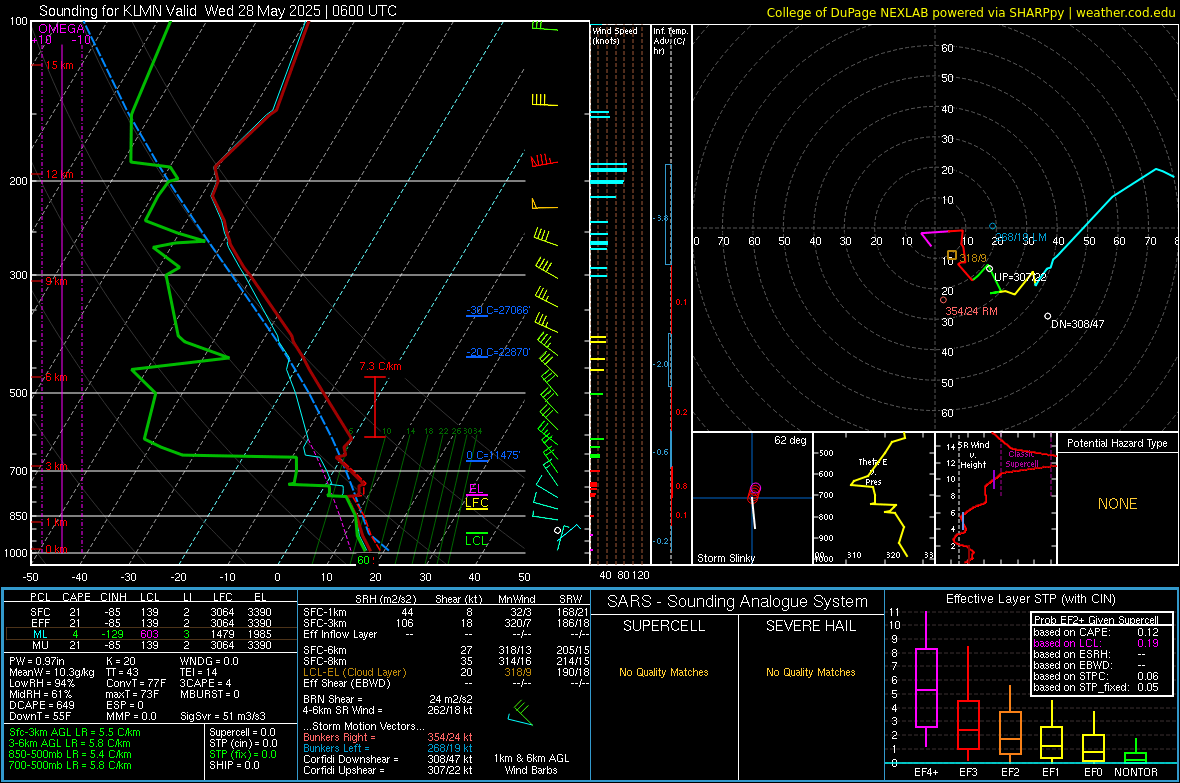Viewport: 1180px width, 783px height.
Task: Select the MU parcel row
Action: [151, 644]
